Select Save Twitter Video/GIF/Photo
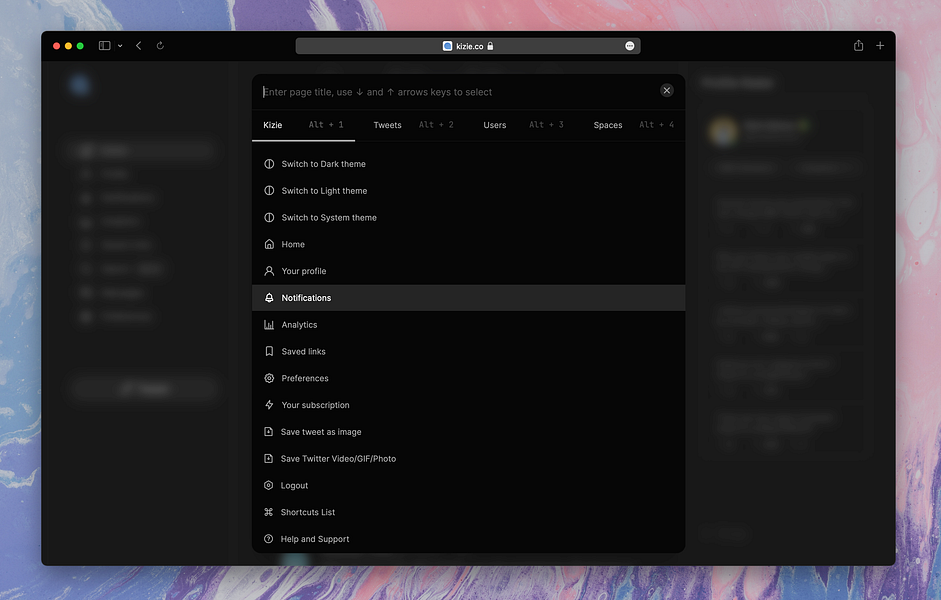Image resolution: width=941 pixels, height=600 pixels. pyautogui.click(x=468, y=458)
